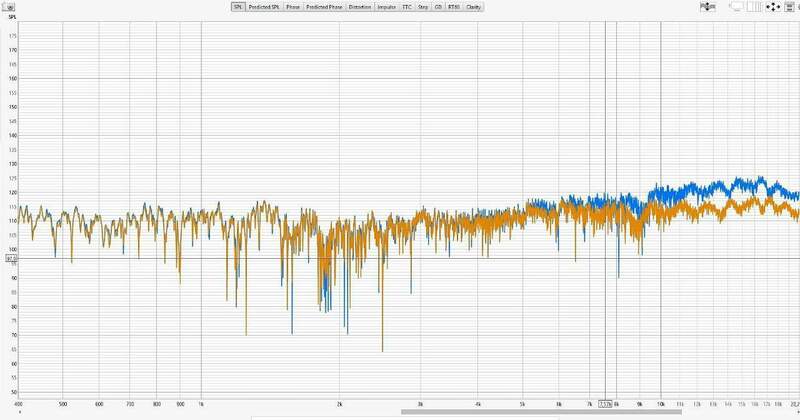This screenshot has width=800, height=420.
Task: View the Clarity tab
Action: (473, 7)
